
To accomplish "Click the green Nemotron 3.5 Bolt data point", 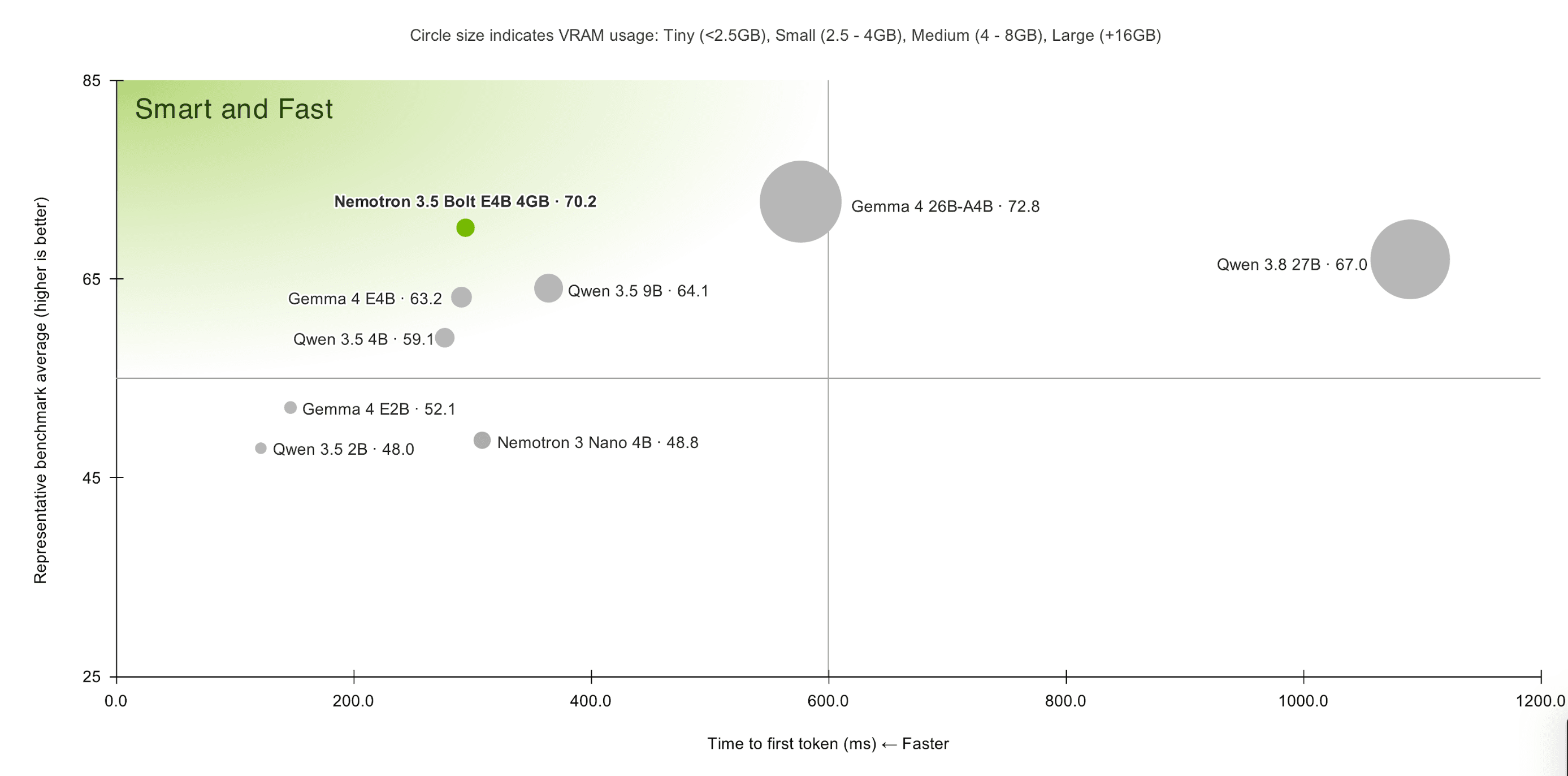I will point(465,228).
